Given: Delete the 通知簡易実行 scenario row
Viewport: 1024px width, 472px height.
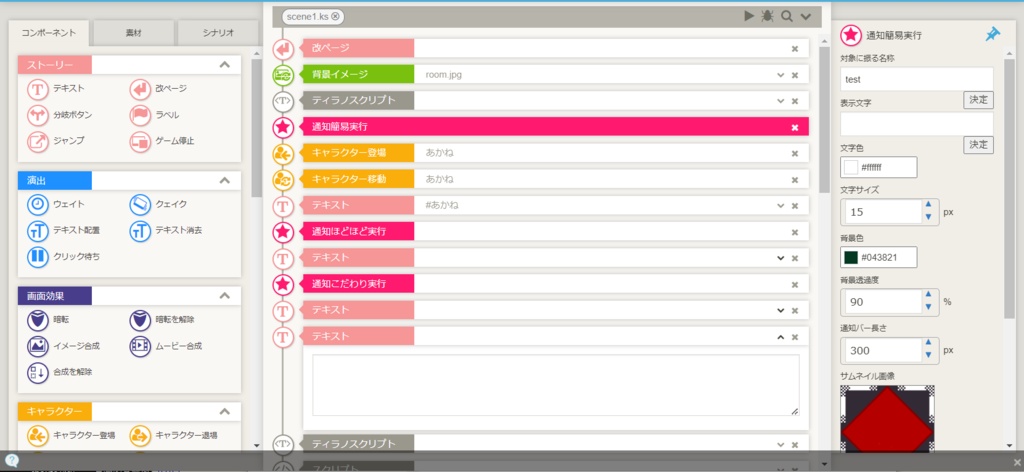Looking at the screenshot, I should tap(795, 127).
